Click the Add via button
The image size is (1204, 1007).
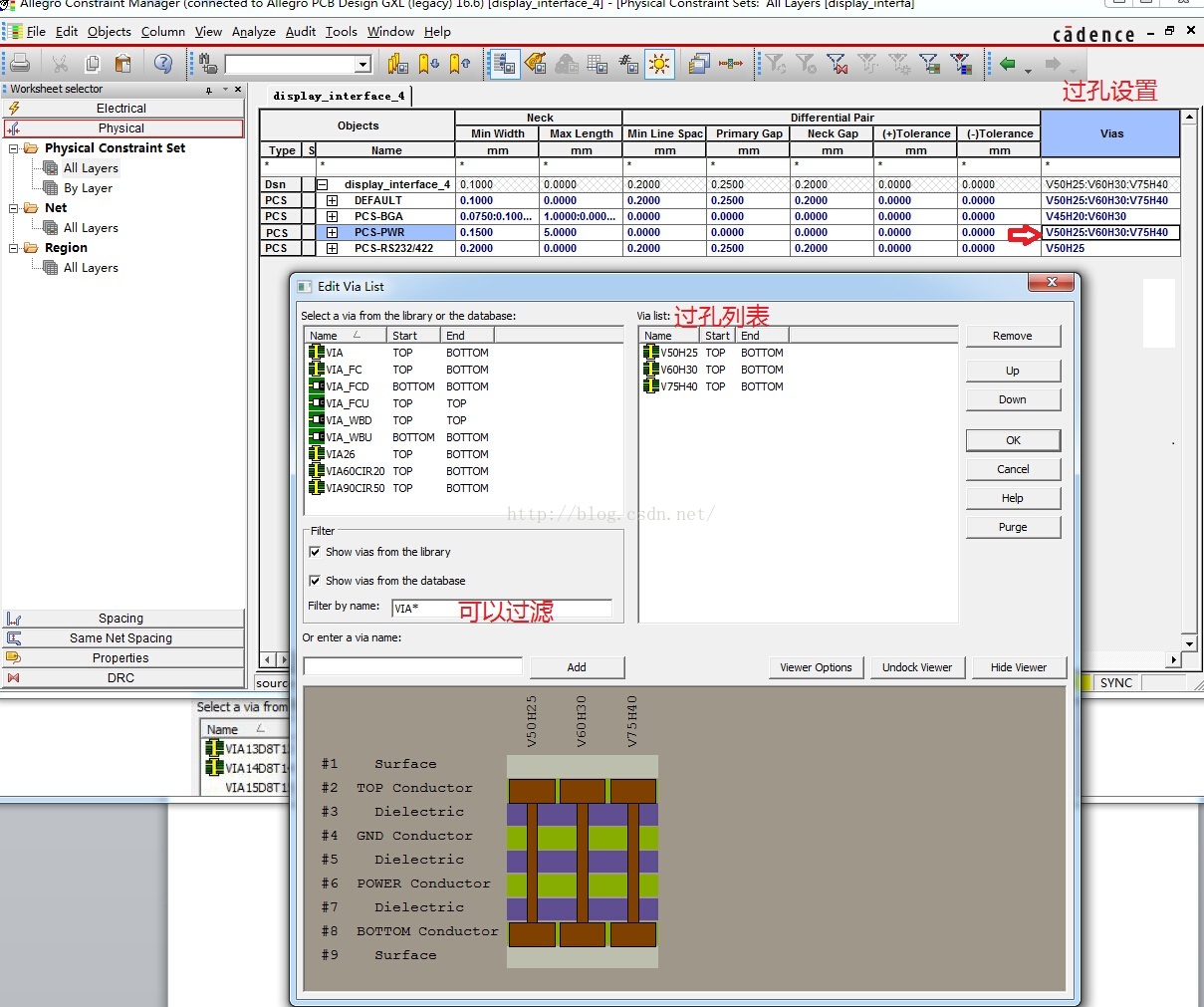coord(577,667)
